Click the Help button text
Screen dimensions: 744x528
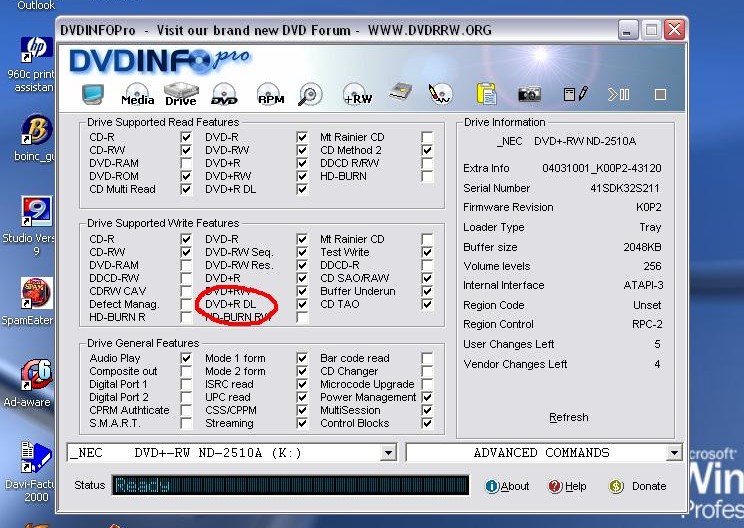tap(576, 486)
